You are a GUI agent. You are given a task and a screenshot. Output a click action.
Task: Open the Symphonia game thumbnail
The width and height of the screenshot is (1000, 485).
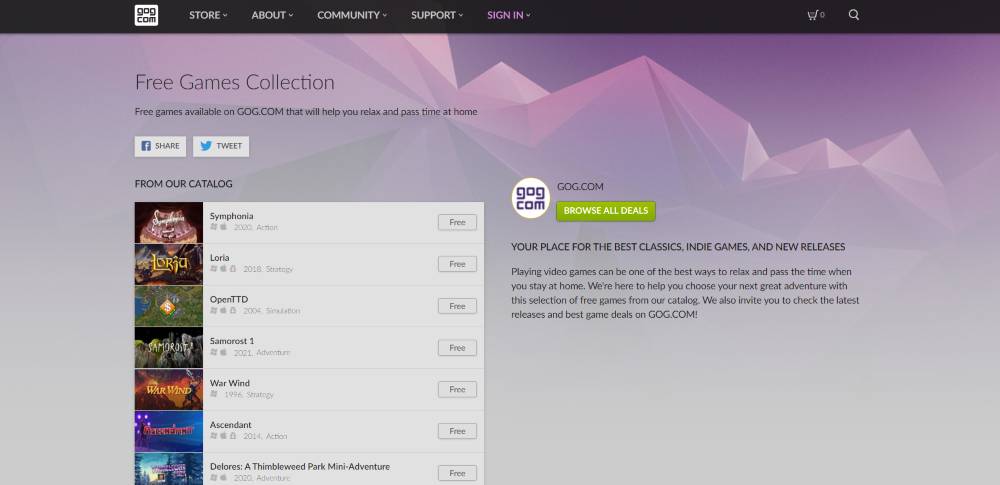(x=168, y=222)
